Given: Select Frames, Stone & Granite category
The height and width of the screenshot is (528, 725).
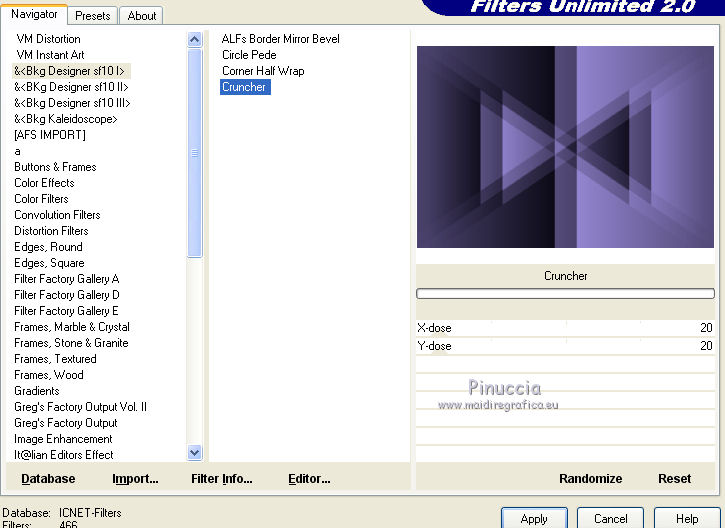Looking at the screenshot, I should click(71, 343).
